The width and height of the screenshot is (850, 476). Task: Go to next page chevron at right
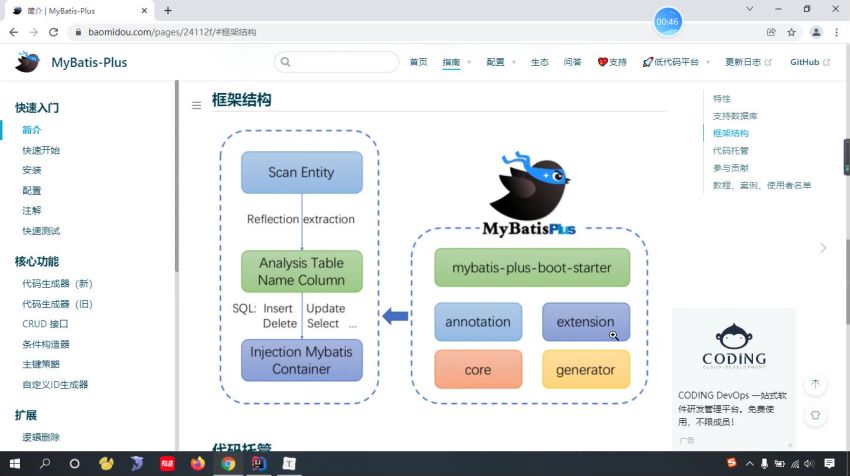coord(823,248)
